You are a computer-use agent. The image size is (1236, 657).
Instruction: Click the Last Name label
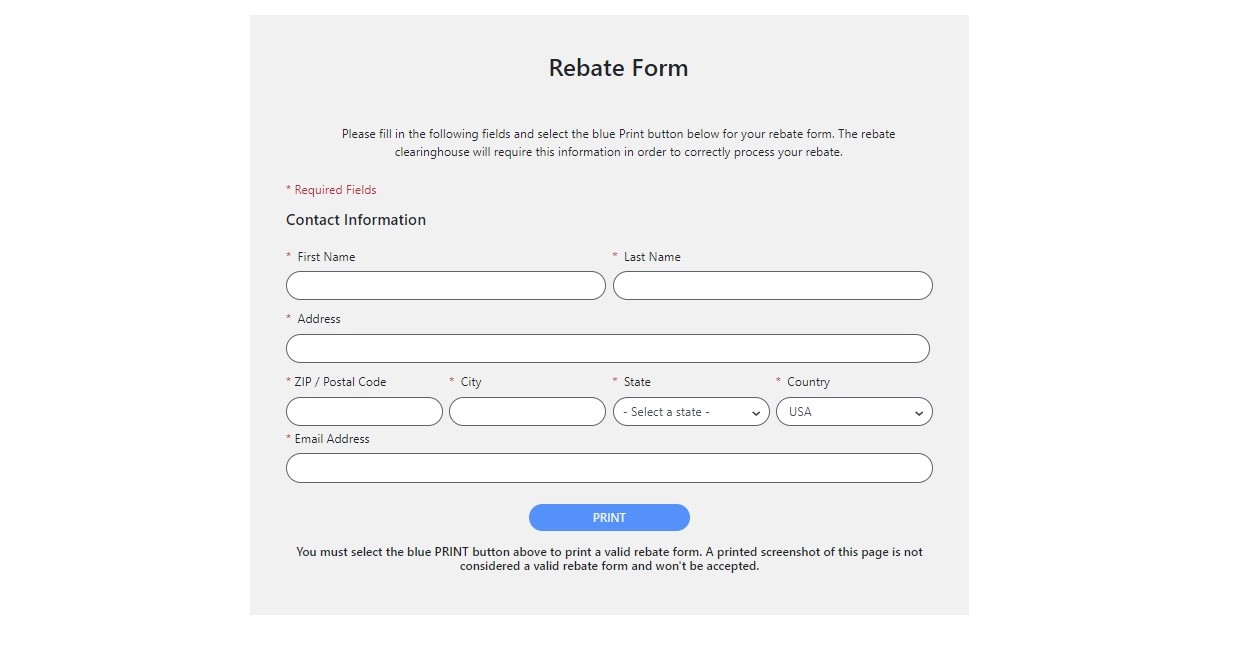pyautogui.click(x=651, y=256)
